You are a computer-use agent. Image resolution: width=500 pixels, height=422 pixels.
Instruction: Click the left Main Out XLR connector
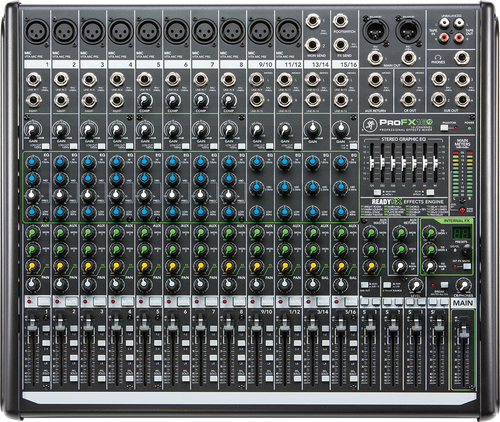coord(375,30)
